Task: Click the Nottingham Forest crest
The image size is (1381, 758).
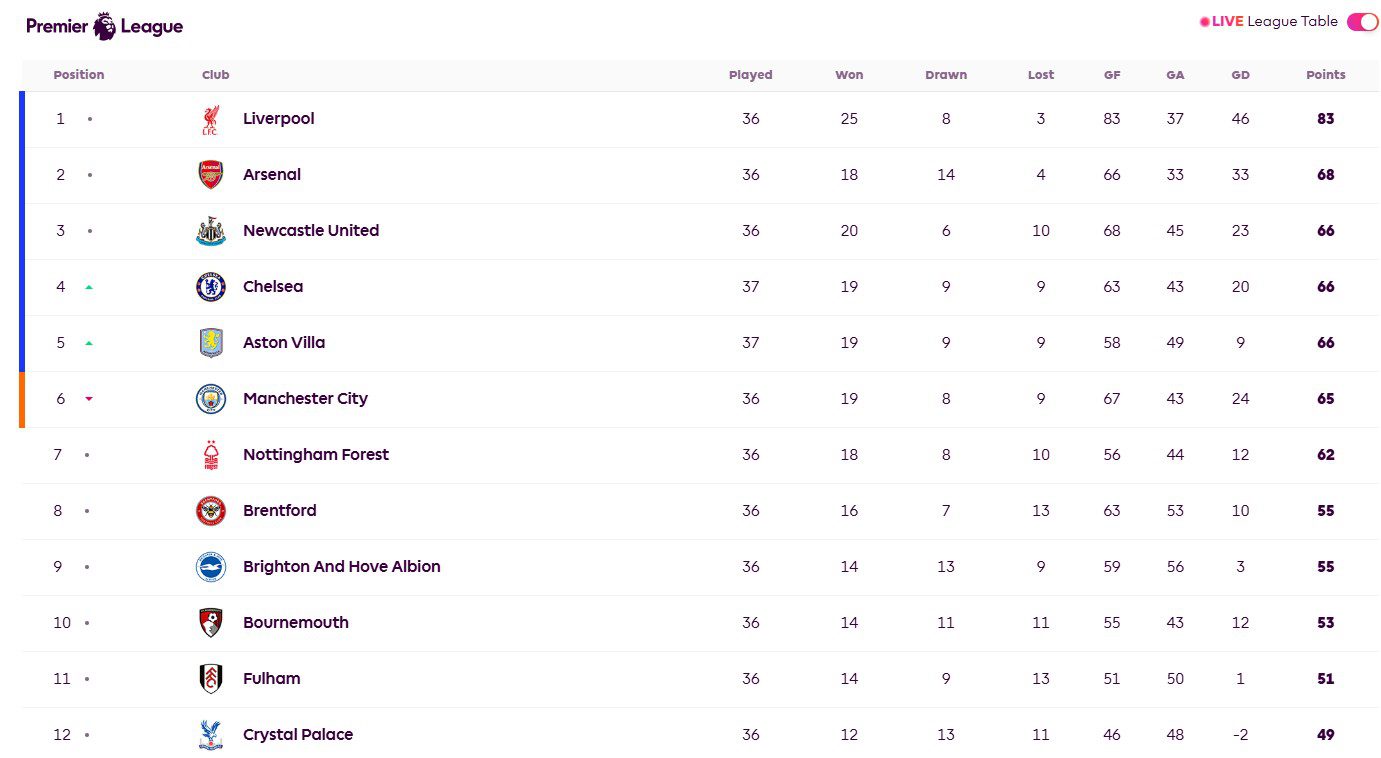Action: point(210,455)
